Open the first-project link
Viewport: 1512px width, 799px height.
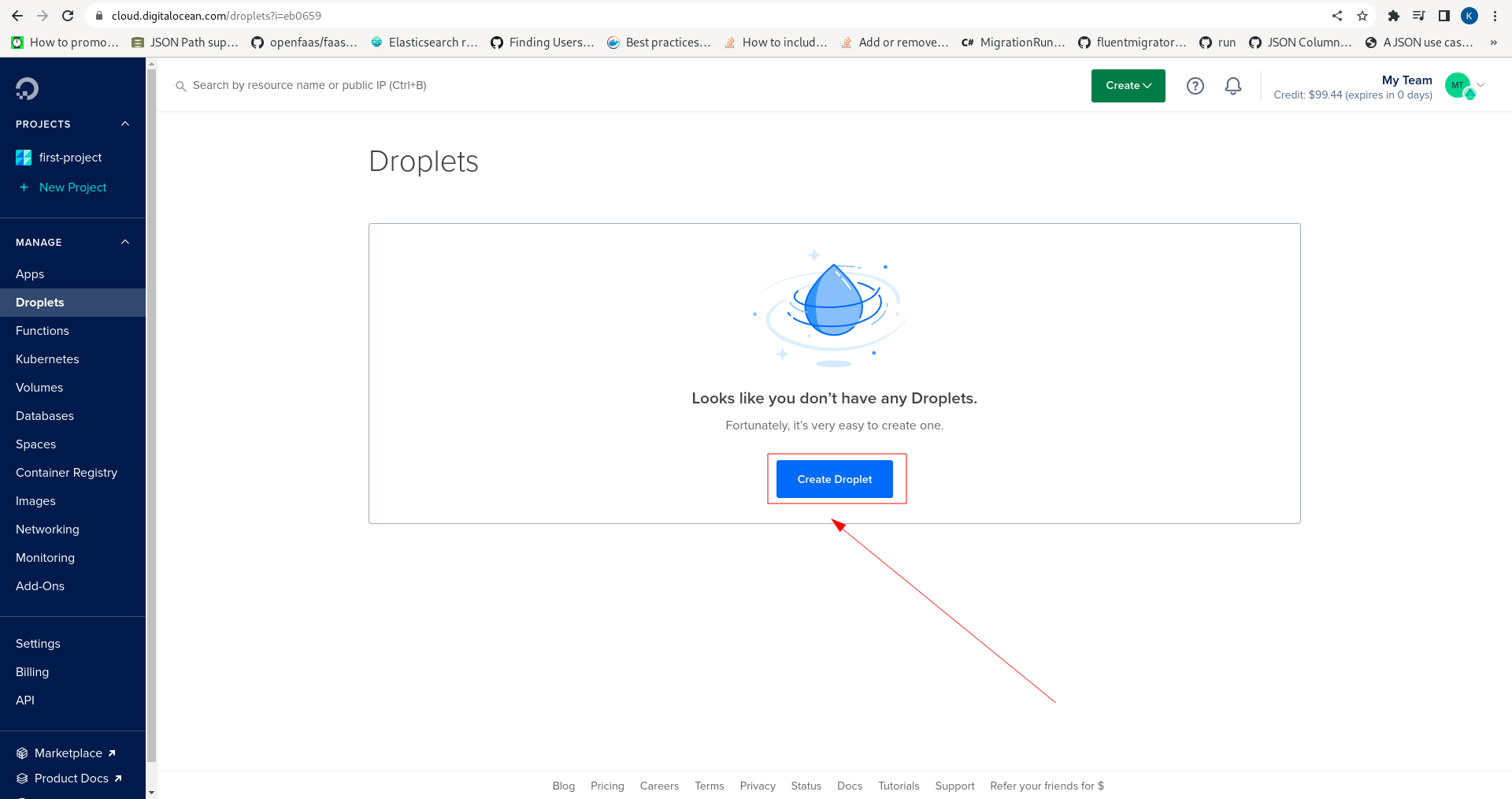[70, 158]
